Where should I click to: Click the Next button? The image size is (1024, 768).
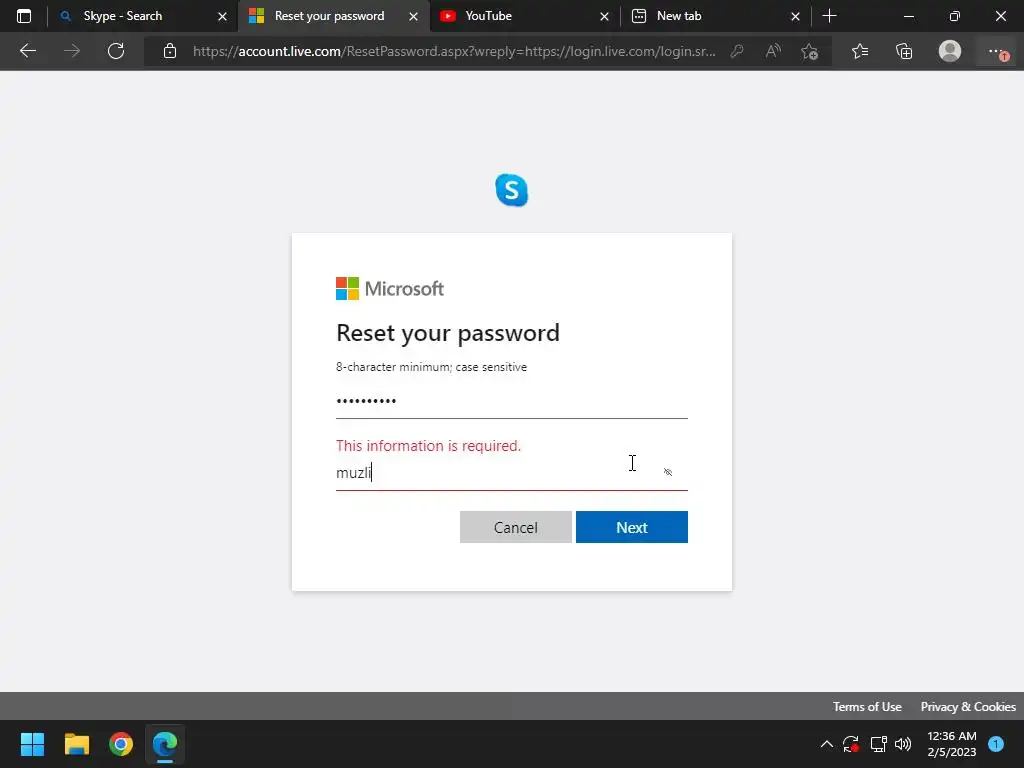(x=632, y=527)
